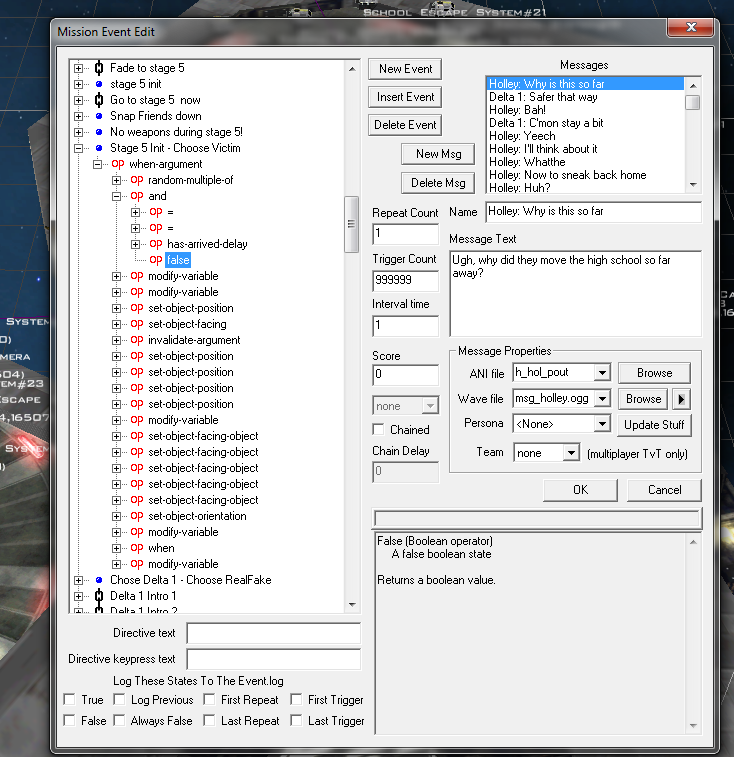Image resolution: width=734 pixels, height=757 pixels.
Task: Check the Log Previous checkbox
Action: 119,700
